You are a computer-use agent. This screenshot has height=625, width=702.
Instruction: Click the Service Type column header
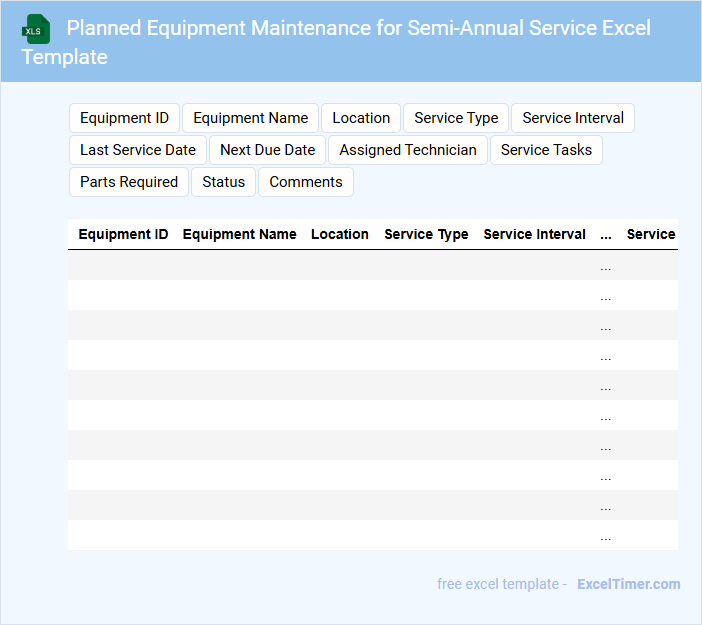426,234
